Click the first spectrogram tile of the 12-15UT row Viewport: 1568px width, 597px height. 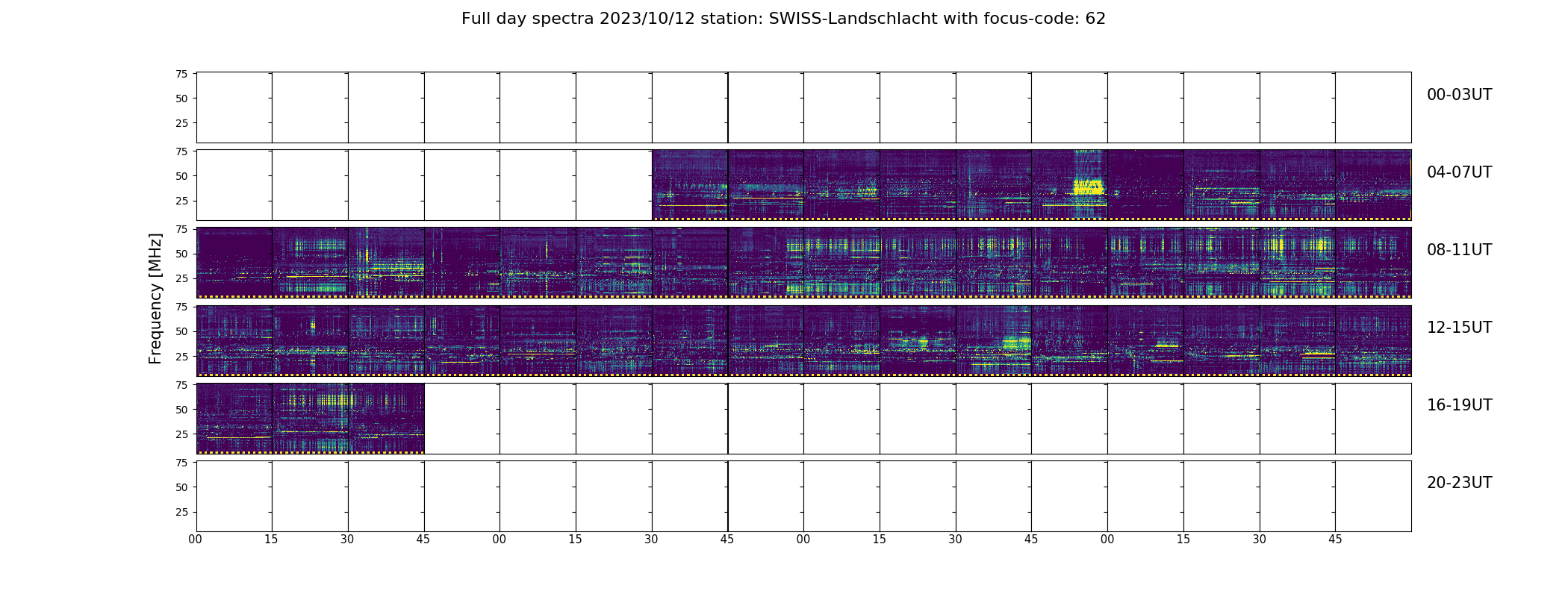click(x=234, y=340)
